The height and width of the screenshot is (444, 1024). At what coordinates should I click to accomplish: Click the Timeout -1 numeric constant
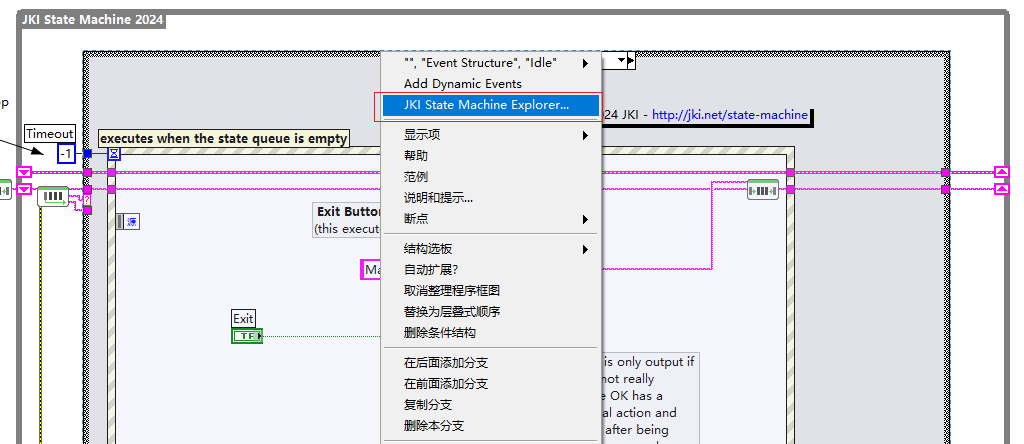click(x=66, y=154)
